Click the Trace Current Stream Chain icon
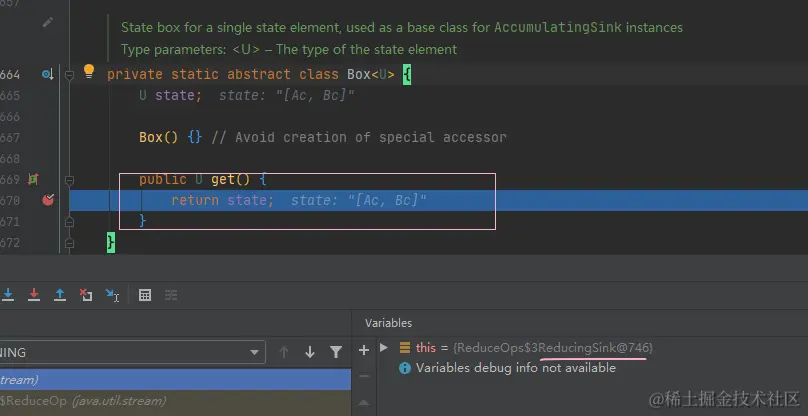Screen dimensions: 808x416 point(171,295)
